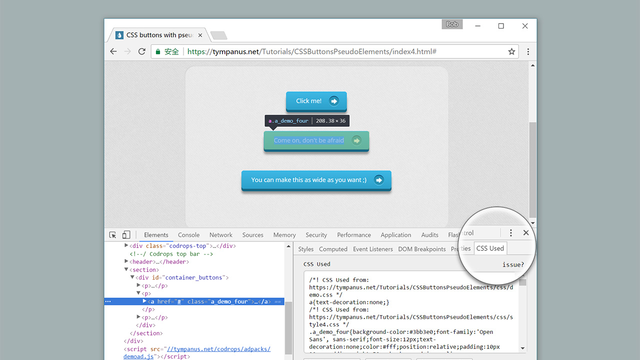Select the closing /p tag line

(x=148, y=309)
